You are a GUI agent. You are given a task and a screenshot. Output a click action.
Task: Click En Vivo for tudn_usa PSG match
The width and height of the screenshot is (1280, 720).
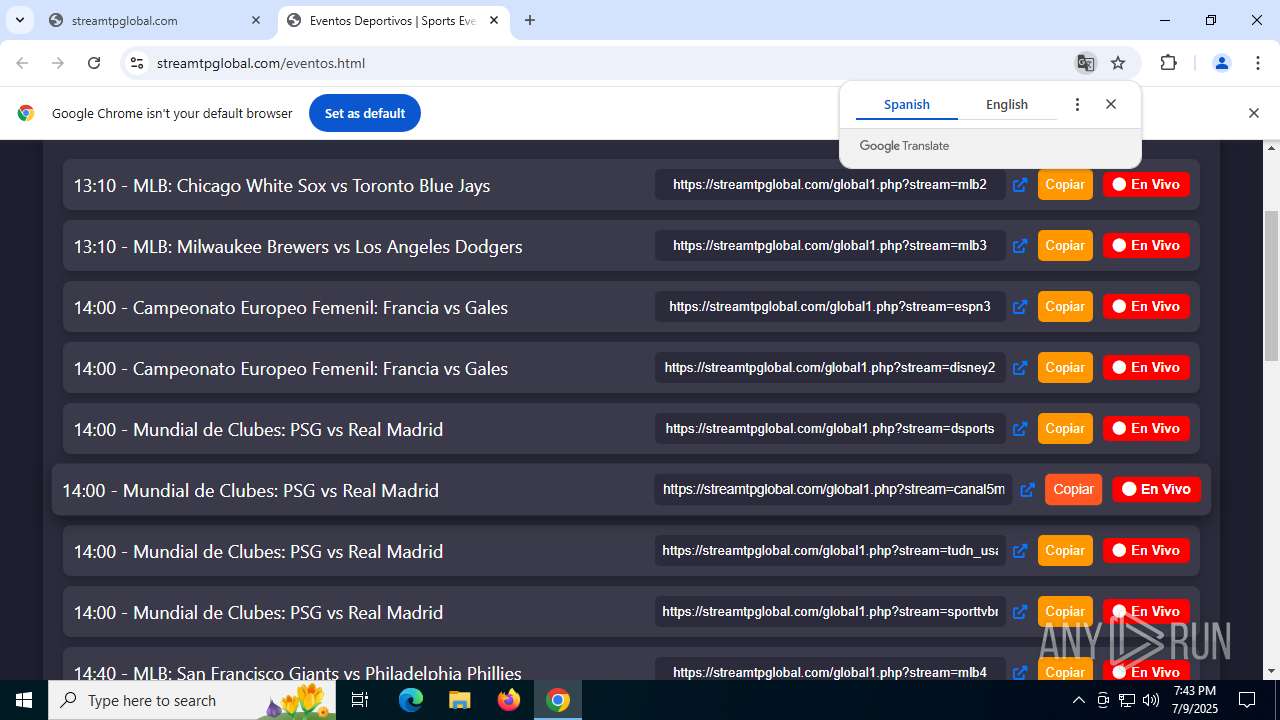pyautogui.click(x=1146, y=551)
